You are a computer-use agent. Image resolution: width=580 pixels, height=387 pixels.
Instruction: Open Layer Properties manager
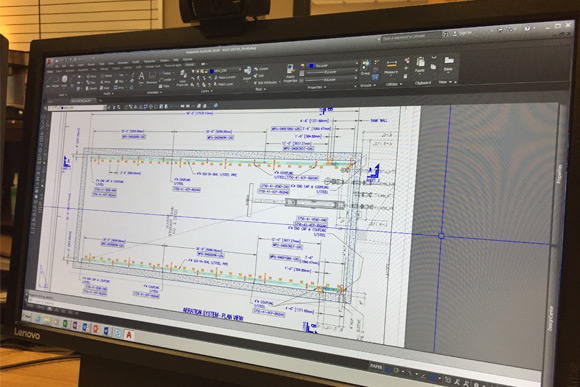coord(183,78)
